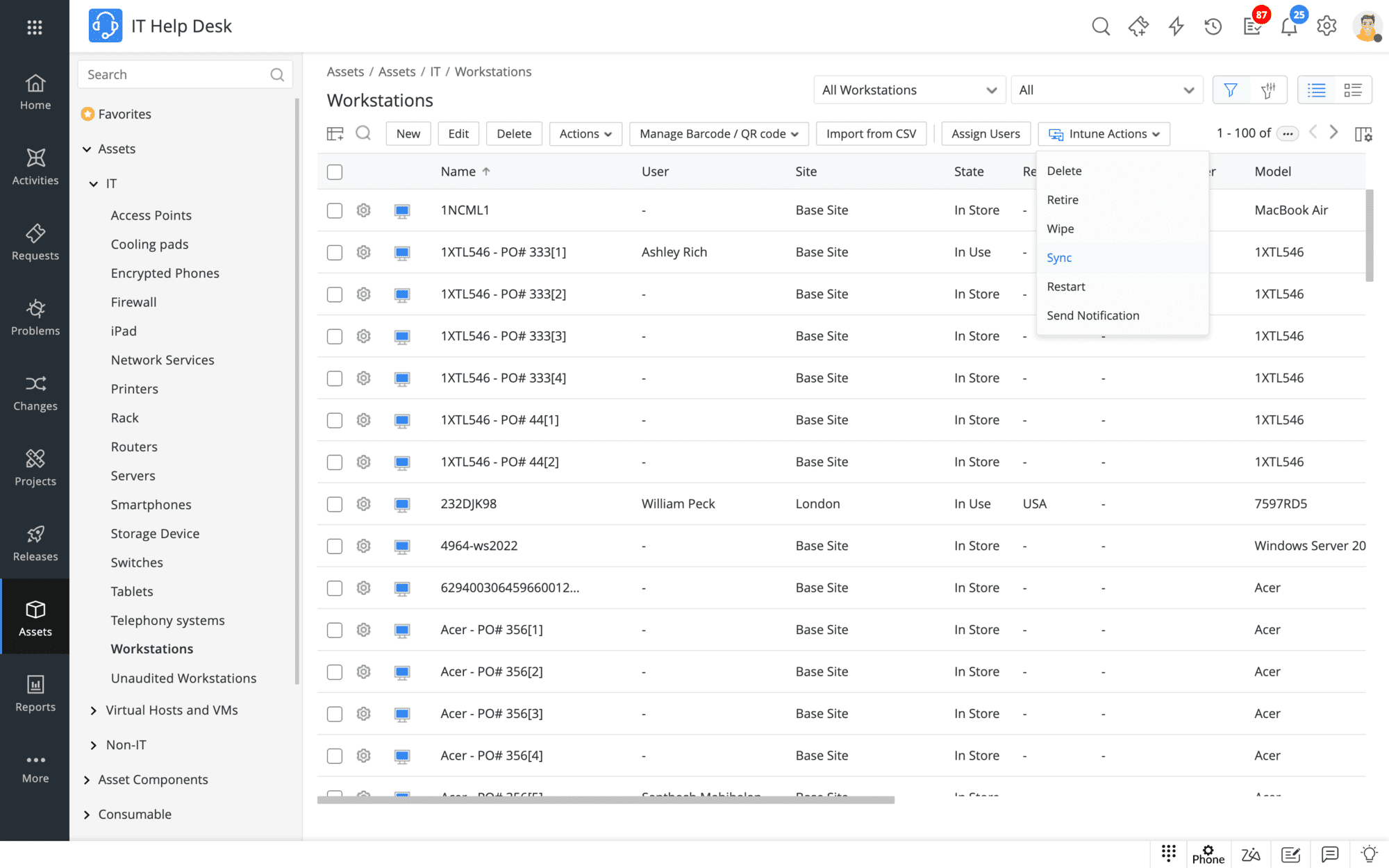Open the history clock icon
Viewport: 1389px width, 868px height.
click(1213, 27)
